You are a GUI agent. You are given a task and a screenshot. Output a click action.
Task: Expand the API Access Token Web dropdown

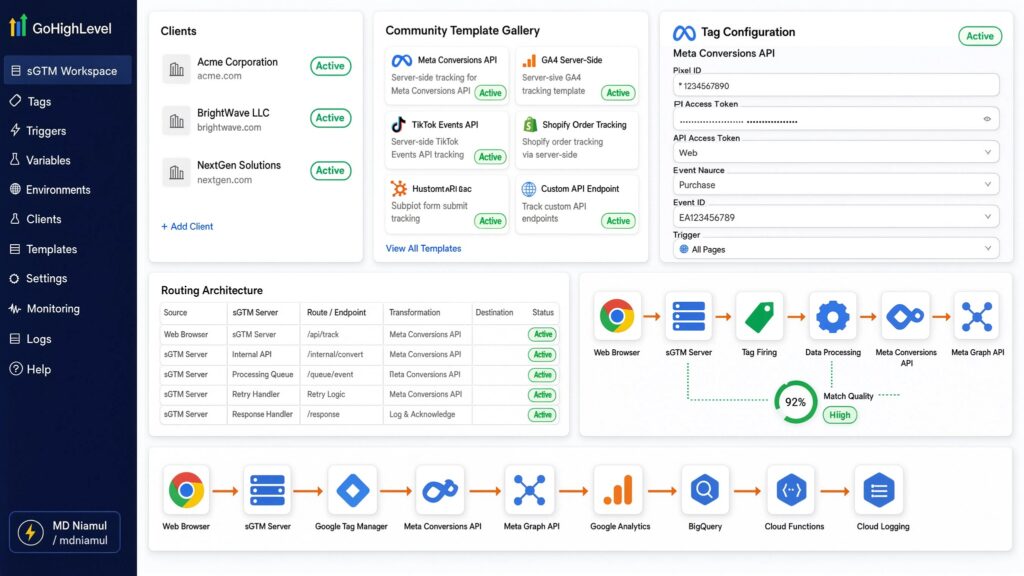click(x=836, y=152)
